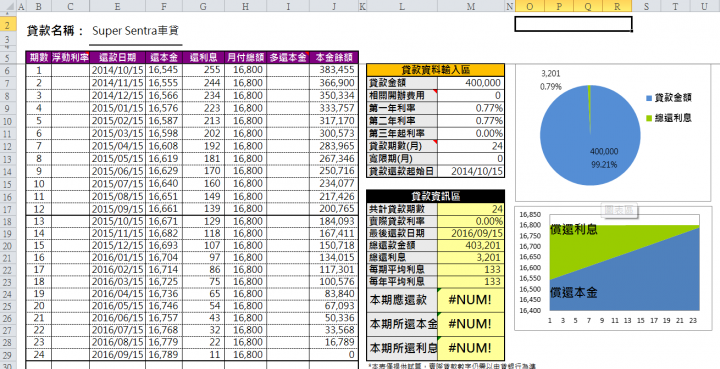Select the principal cell 16,693
The width and height of the screenshot is (720, 369).
coord(164,246)
